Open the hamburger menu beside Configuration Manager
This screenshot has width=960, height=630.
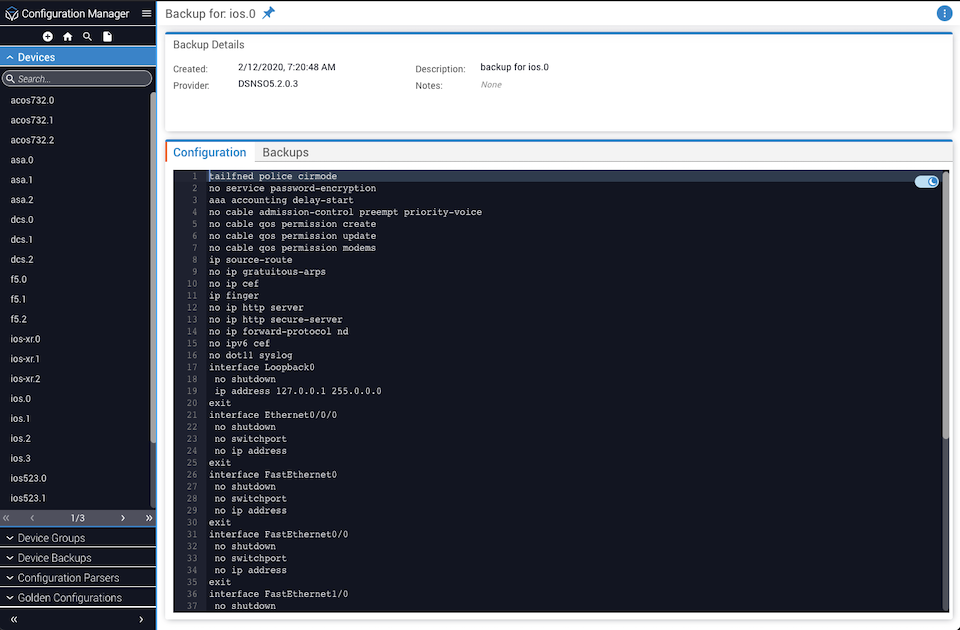(x=146, y=14)
